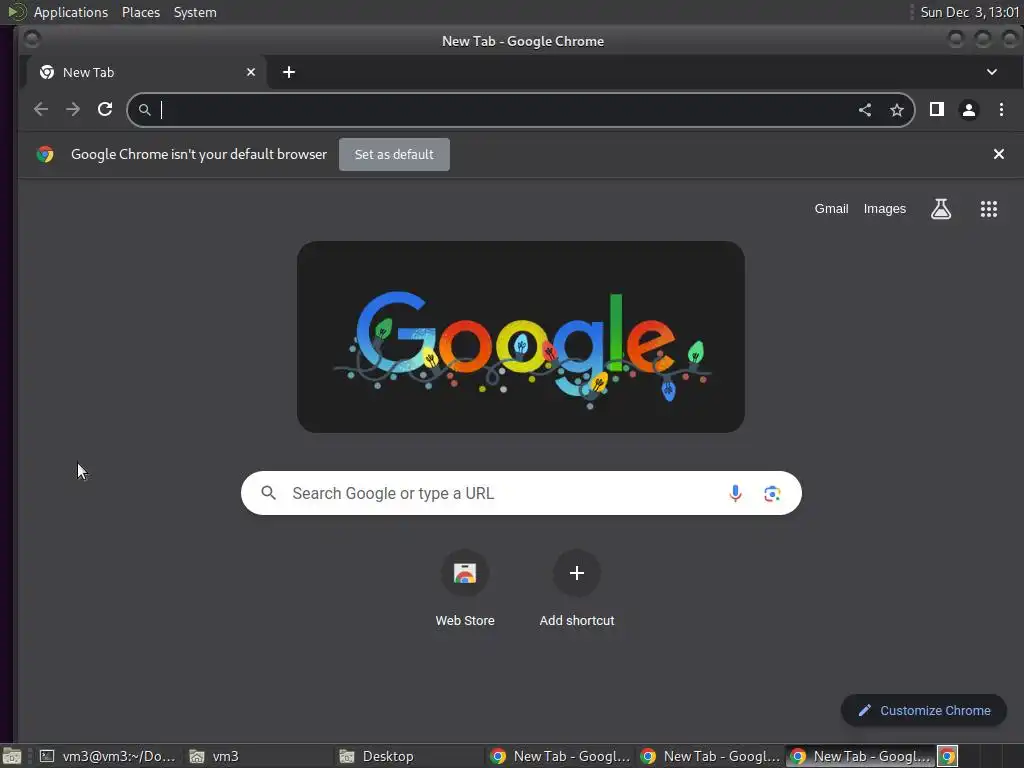This screenshot has height=768, width=1024.
Task: Click the Add shortcut plus tile
Action: 577,589
